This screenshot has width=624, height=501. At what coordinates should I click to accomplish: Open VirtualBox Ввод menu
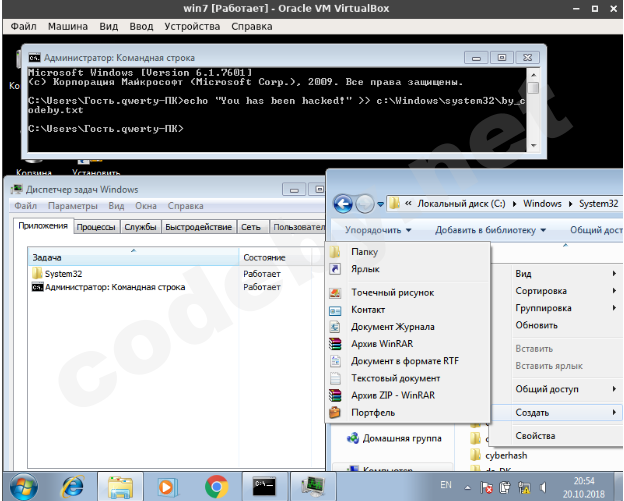pyautogui.click(x=141, y=26)
